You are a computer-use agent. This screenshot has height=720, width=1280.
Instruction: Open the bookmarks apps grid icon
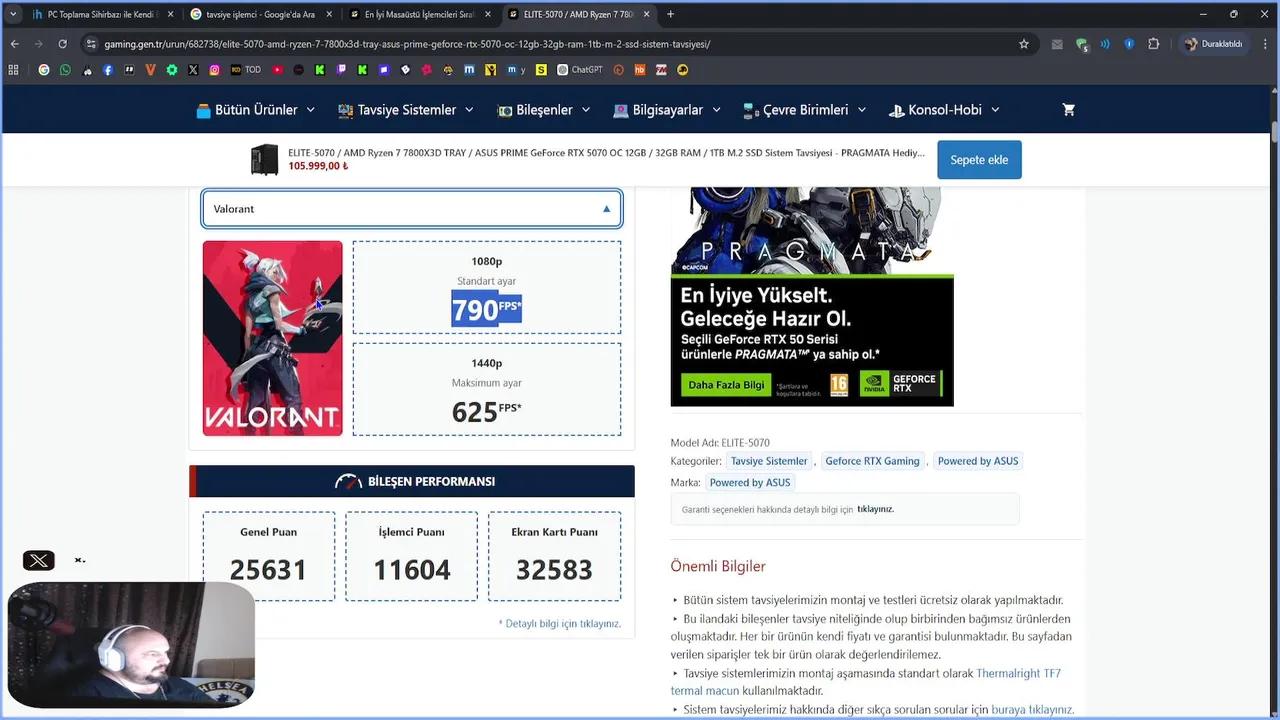pos(13,70)
